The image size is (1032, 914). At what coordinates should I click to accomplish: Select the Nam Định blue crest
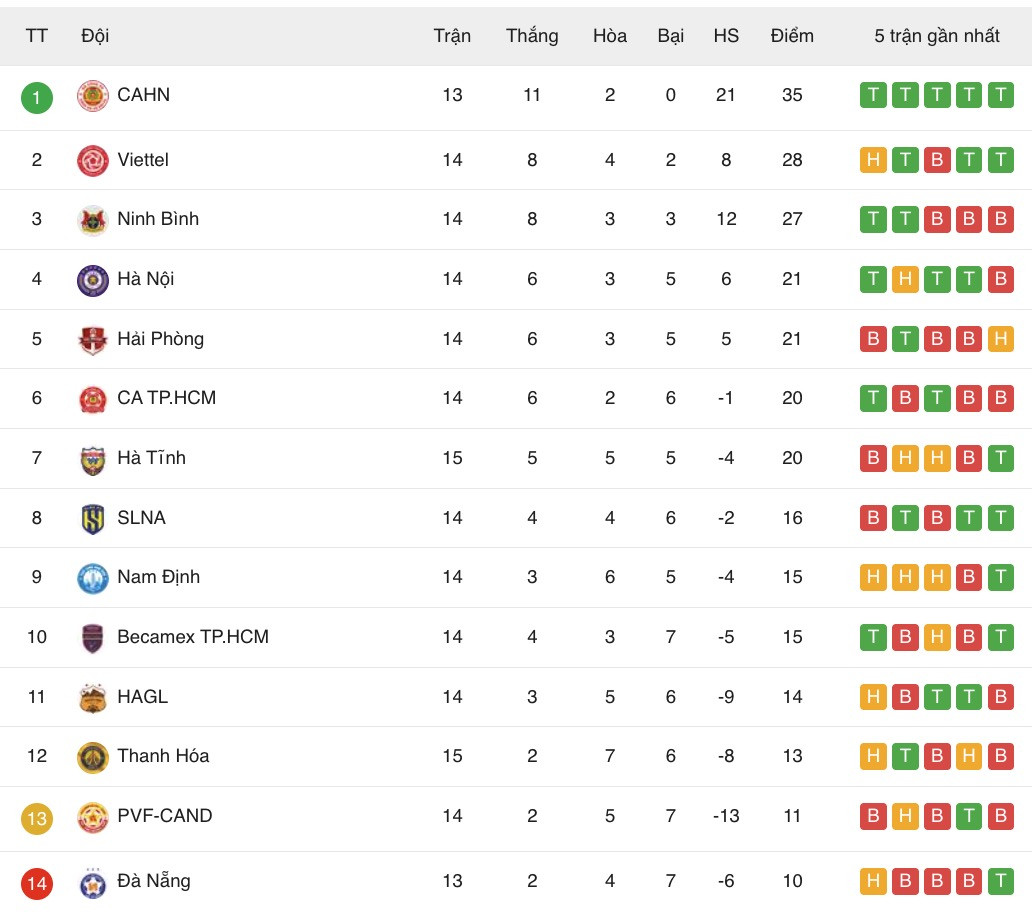coord(93,578)
